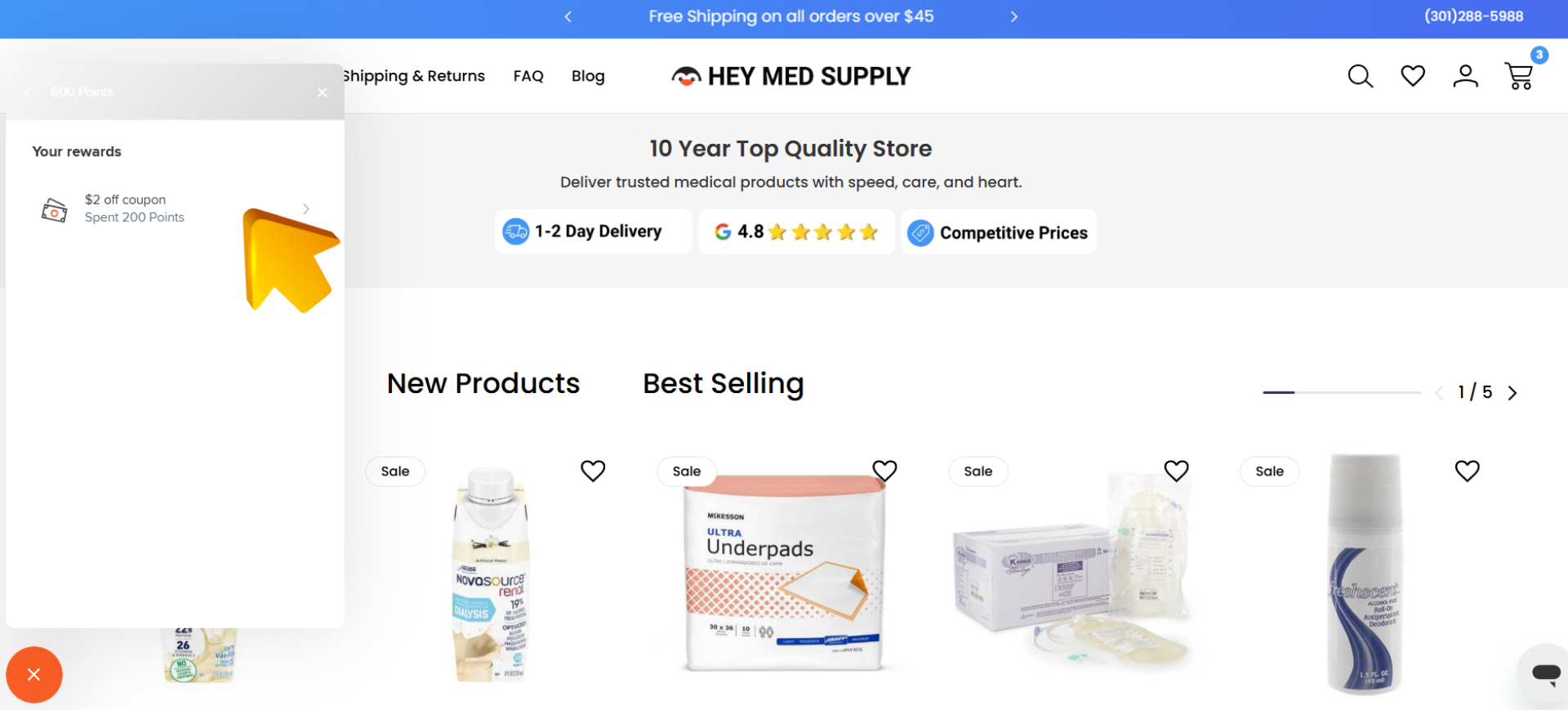Click the product carousel progress bar
The height and width of the screenshot is (710, 1568).
[1342, 392]
